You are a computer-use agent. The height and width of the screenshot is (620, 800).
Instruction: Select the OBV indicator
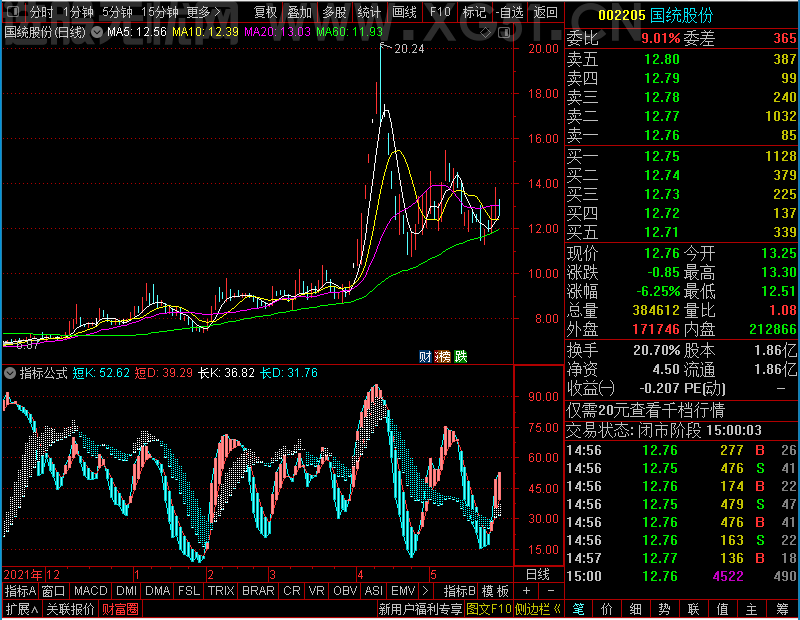point(345,590)
